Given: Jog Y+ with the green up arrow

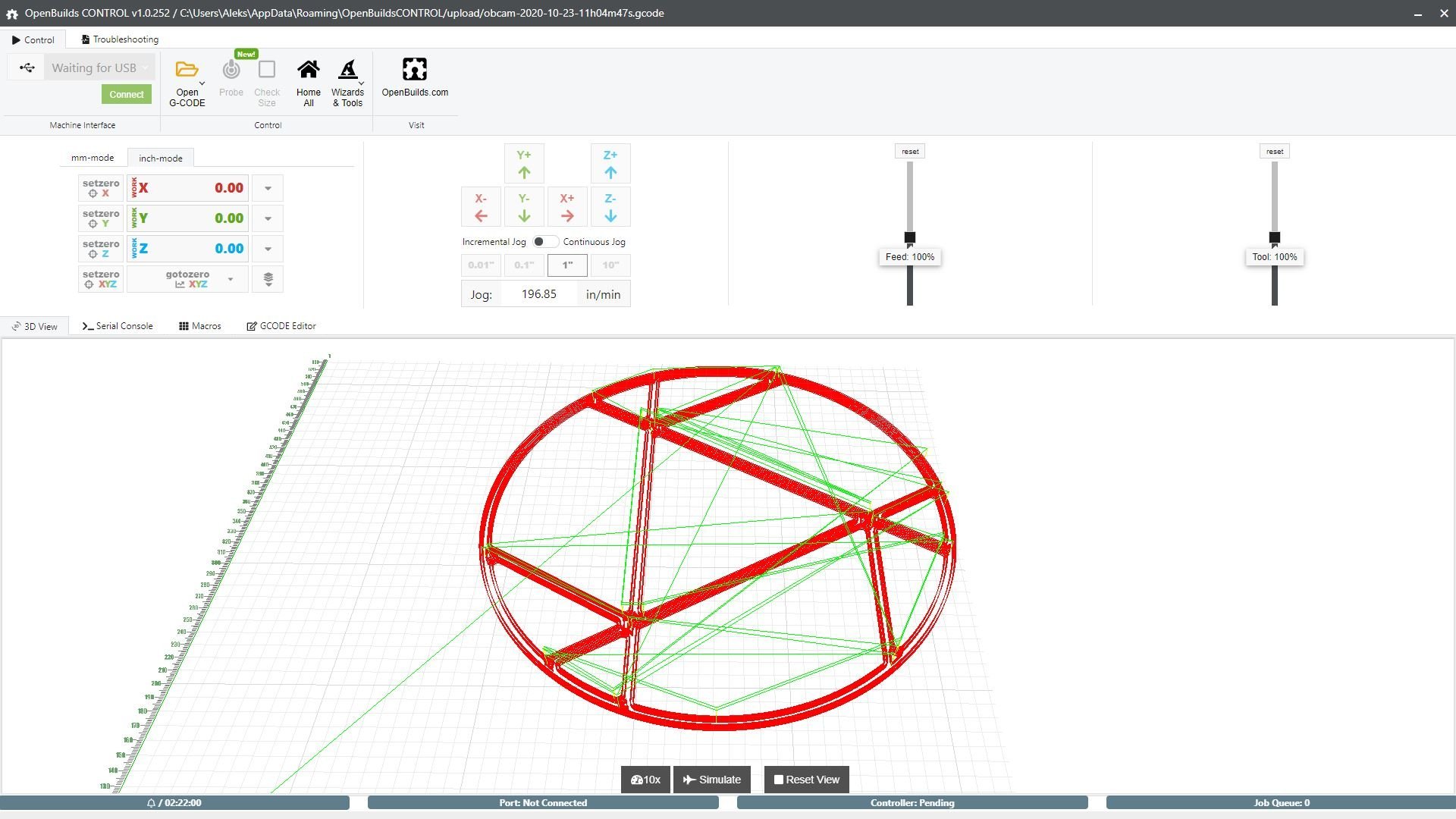Looking at the screenshot, I should coord(524,164).
